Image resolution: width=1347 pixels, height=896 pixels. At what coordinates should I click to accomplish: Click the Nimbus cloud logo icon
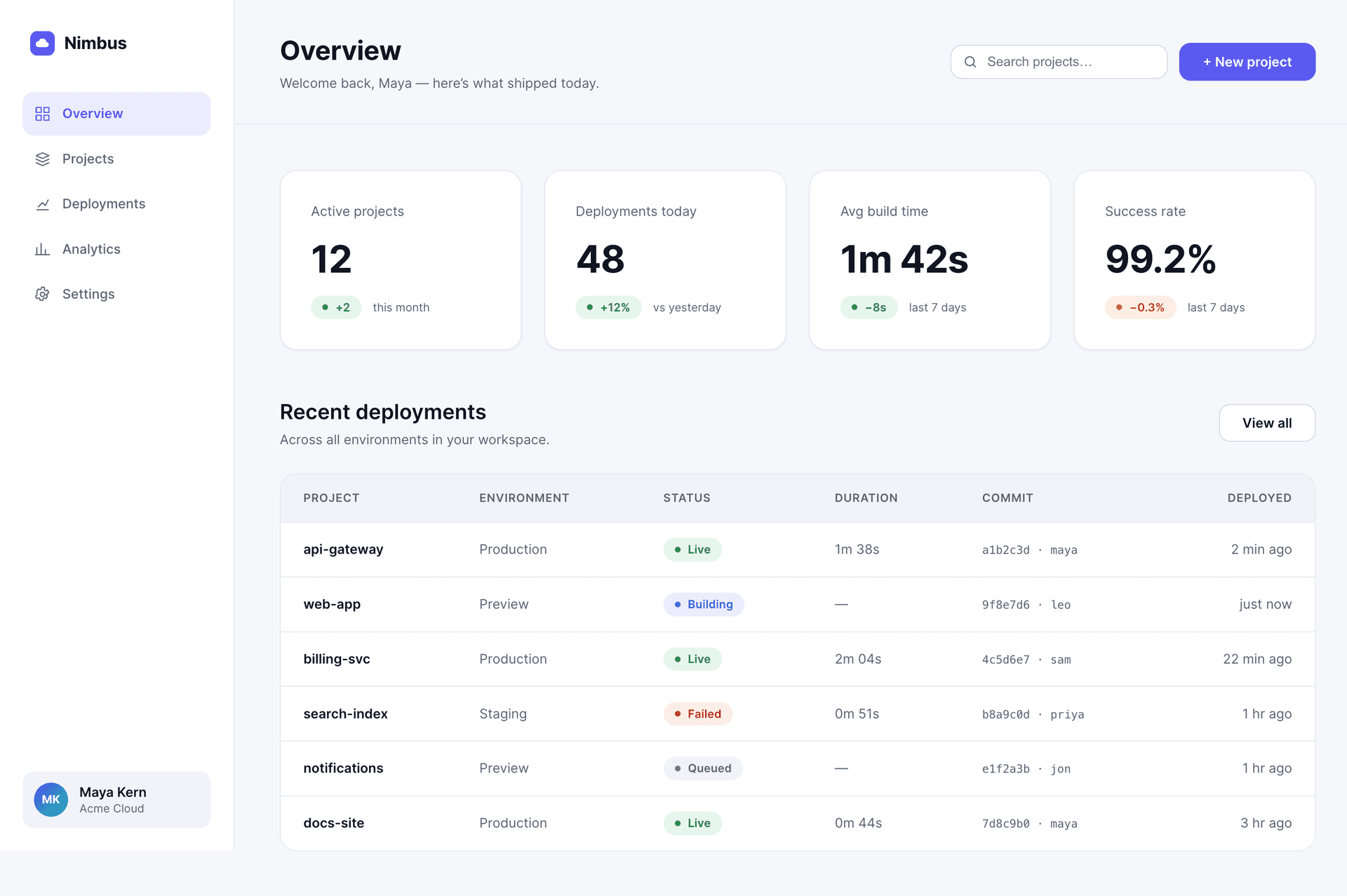[x=42, y=44]
